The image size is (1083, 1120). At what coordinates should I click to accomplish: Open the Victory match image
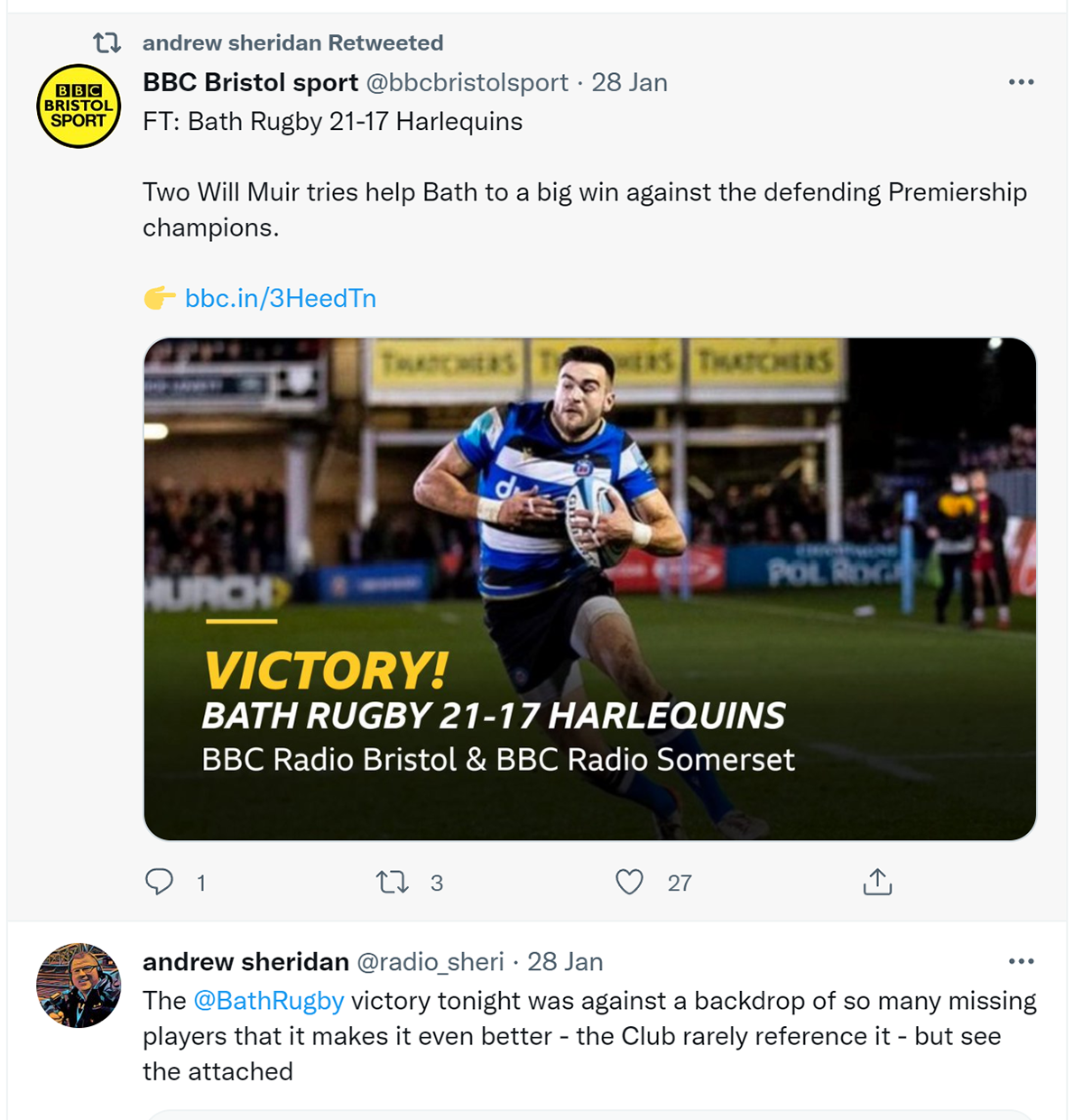pyautogui.click(x=589, y=588)
